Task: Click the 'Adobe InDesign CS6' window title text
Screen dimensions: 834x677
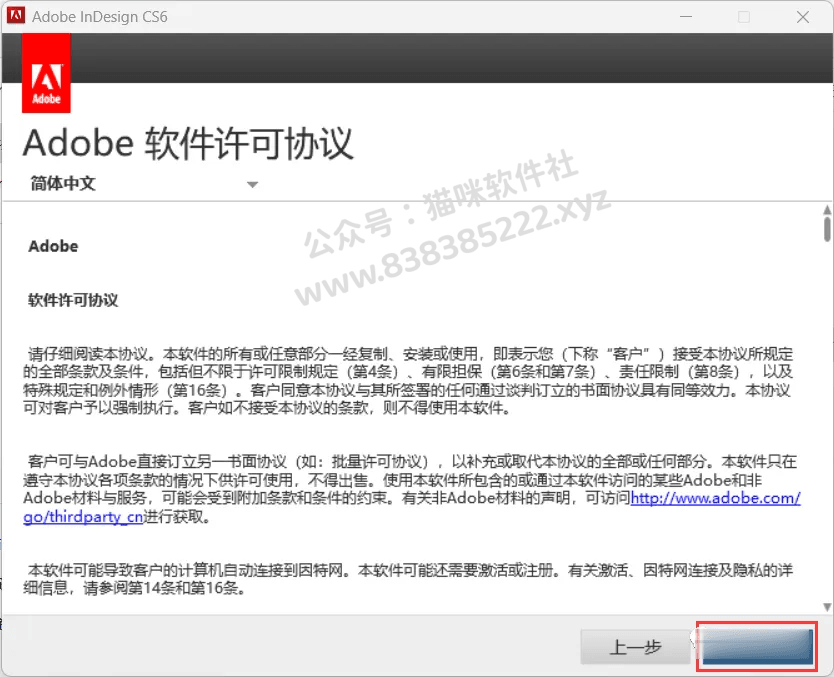Action: [100, 16]
